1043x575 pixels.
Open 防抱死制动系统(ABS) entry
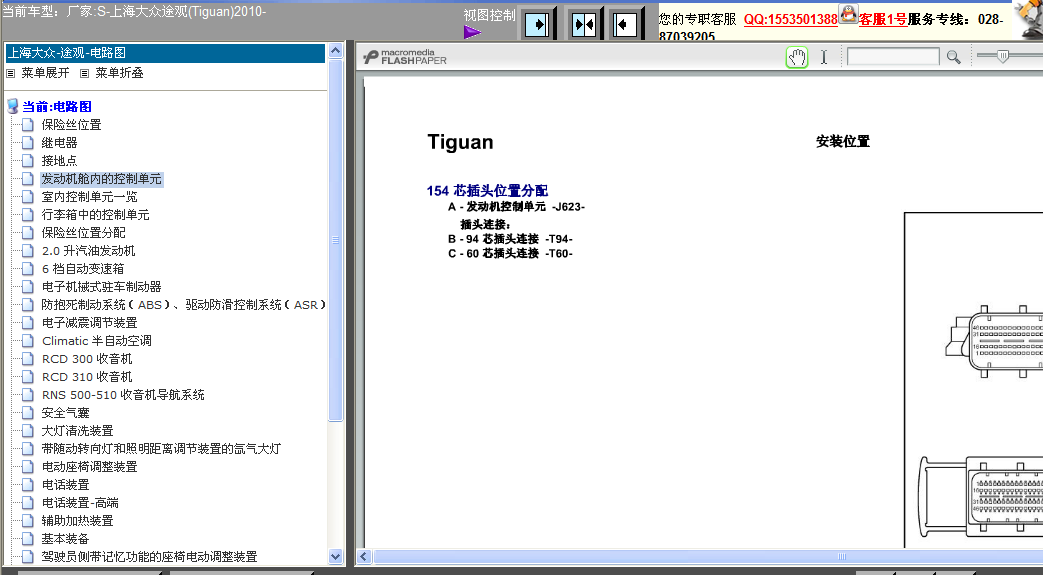tap(184, 304)
